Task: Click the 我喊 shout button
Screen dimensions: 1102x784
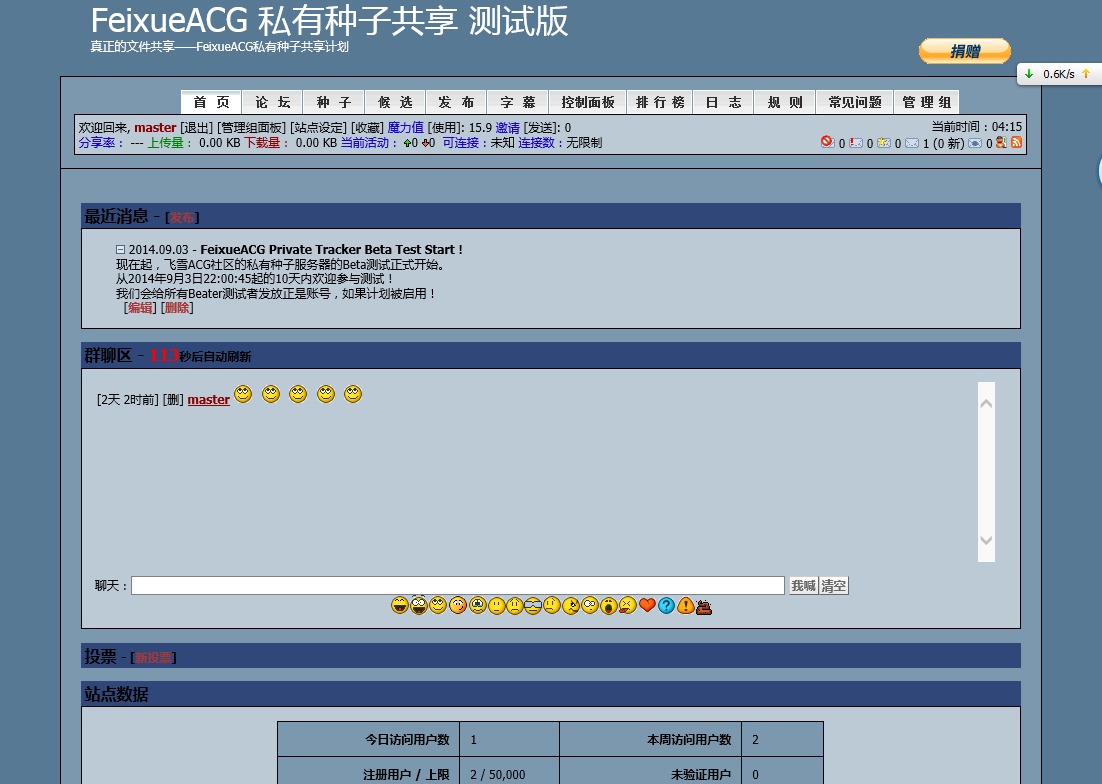Action: pyautogui.click(x=803, y=585)
